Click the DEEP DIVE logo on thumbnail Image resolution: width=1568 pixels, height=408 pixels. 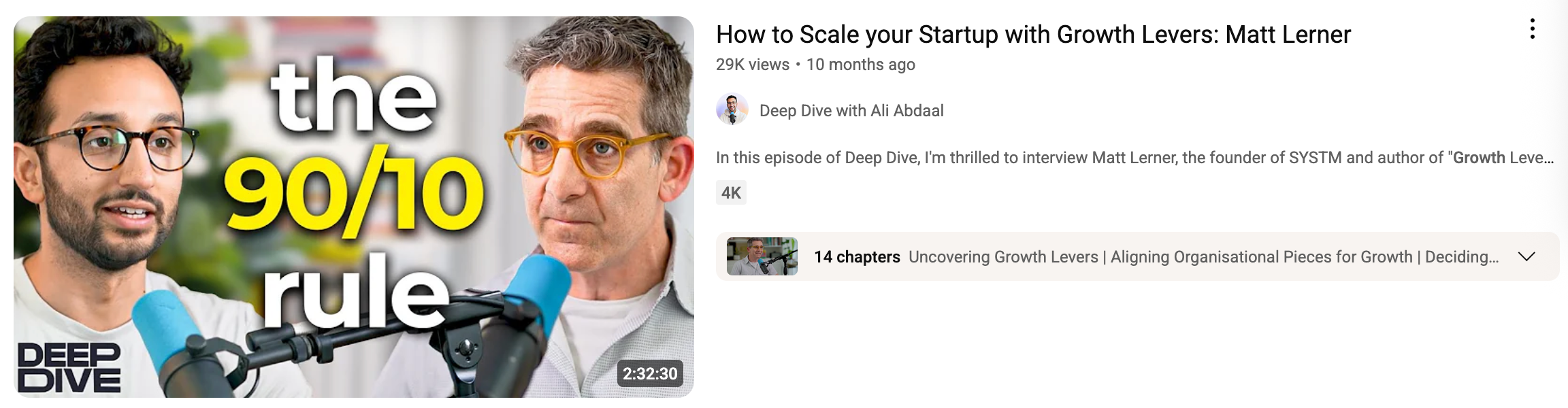point(69,367)
